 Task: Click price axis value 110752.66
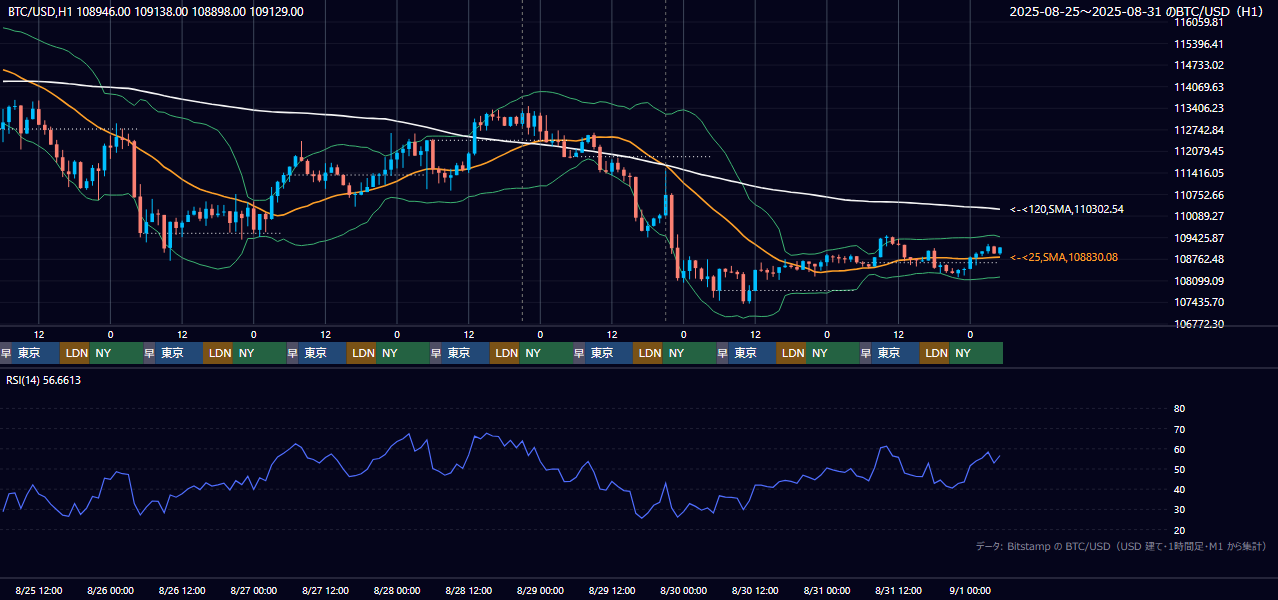tap(1199, 195)
